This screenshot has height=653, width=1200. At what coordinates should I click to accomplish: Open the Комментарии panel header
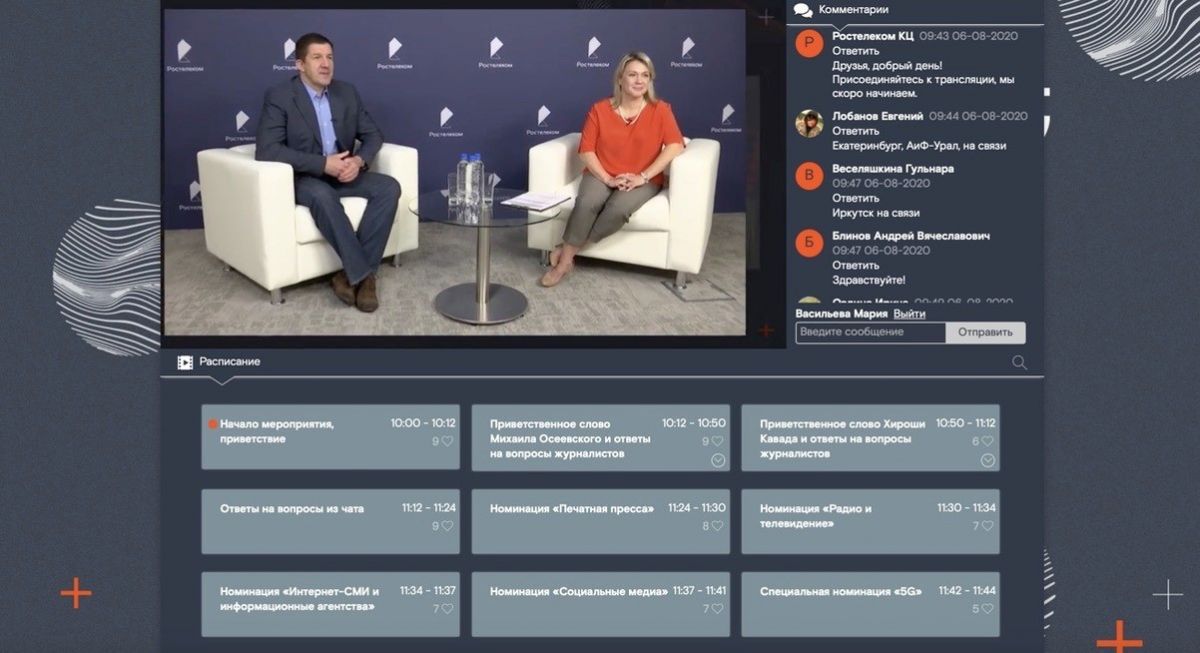pos(853,10)
